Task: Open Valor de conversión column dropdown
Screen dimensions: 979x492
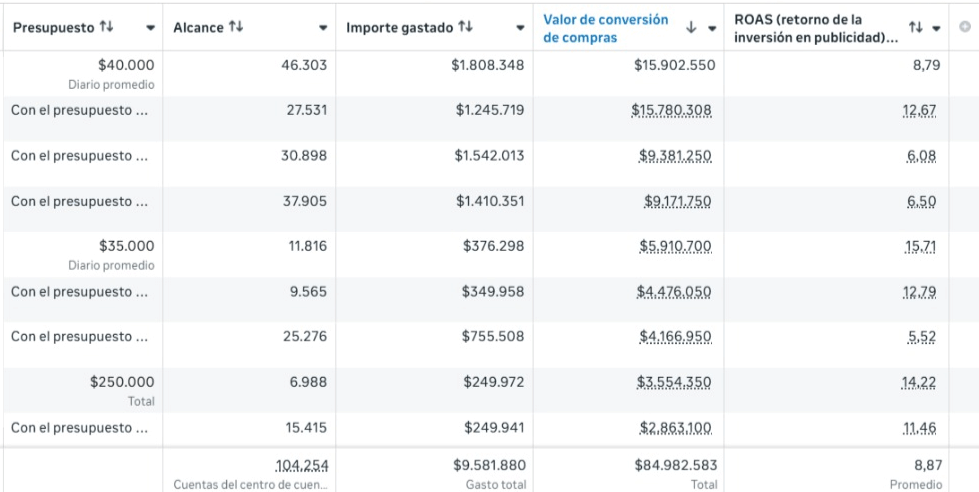Action: (x=712, y=28)
